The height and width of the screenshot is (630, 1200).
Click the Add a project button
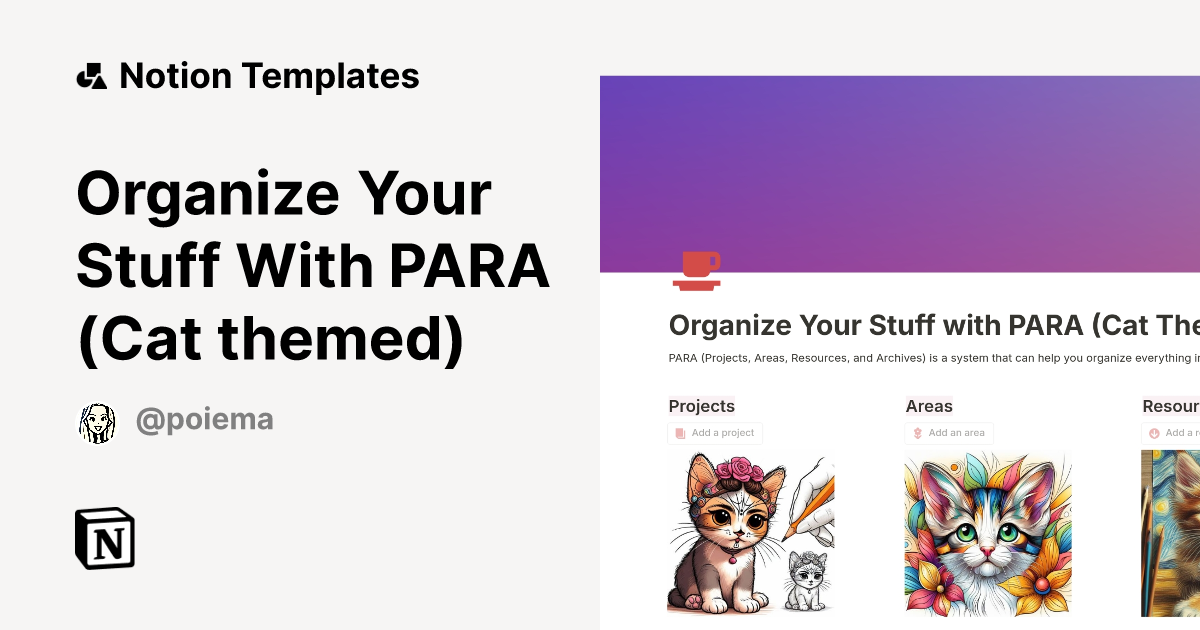(715, 433)
